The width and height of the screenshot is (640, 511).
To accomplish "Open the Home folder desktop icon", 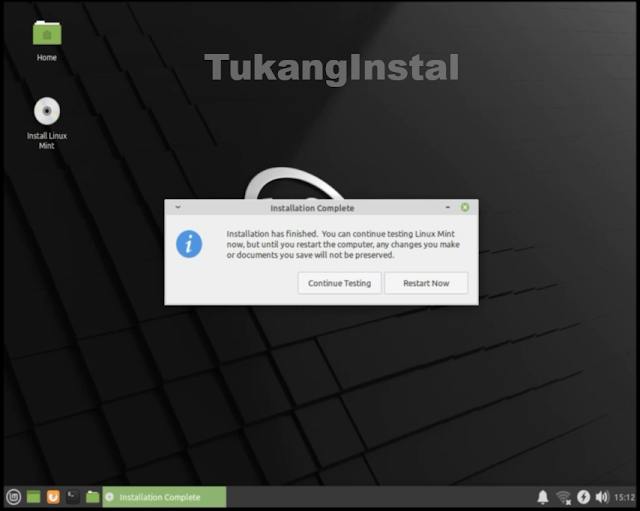I will click(x=47, y=41).
